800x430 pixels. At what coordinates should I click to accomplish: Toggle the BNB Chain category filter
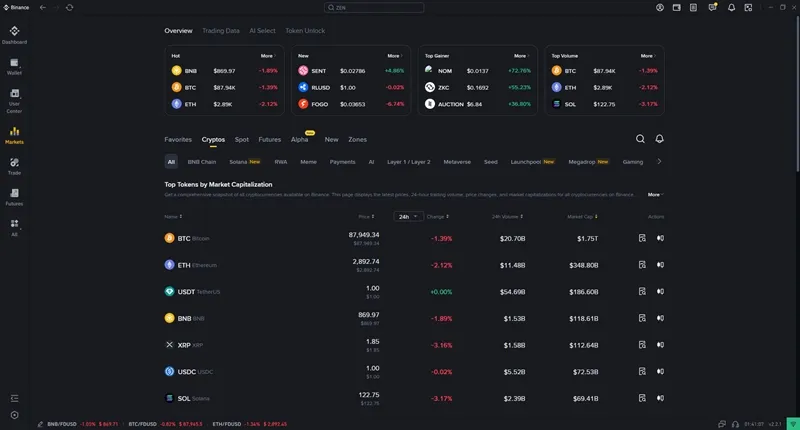coord(201,161)
